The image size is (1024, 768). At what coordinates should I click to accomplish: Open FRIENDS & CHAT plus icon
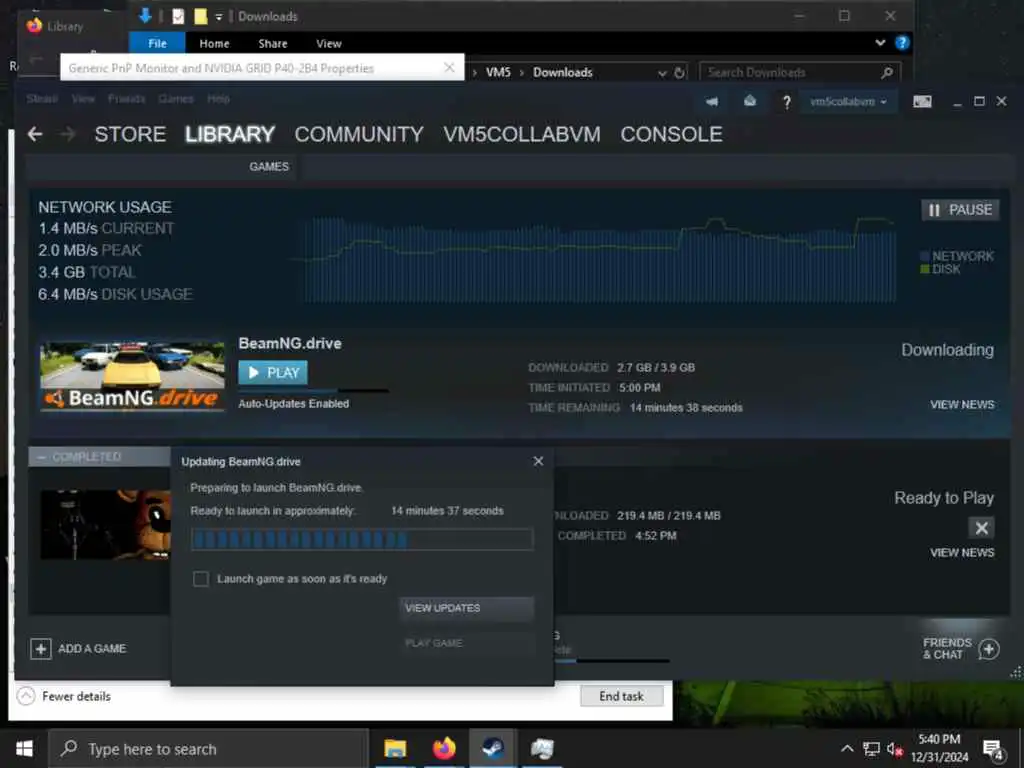pos(989,649)
